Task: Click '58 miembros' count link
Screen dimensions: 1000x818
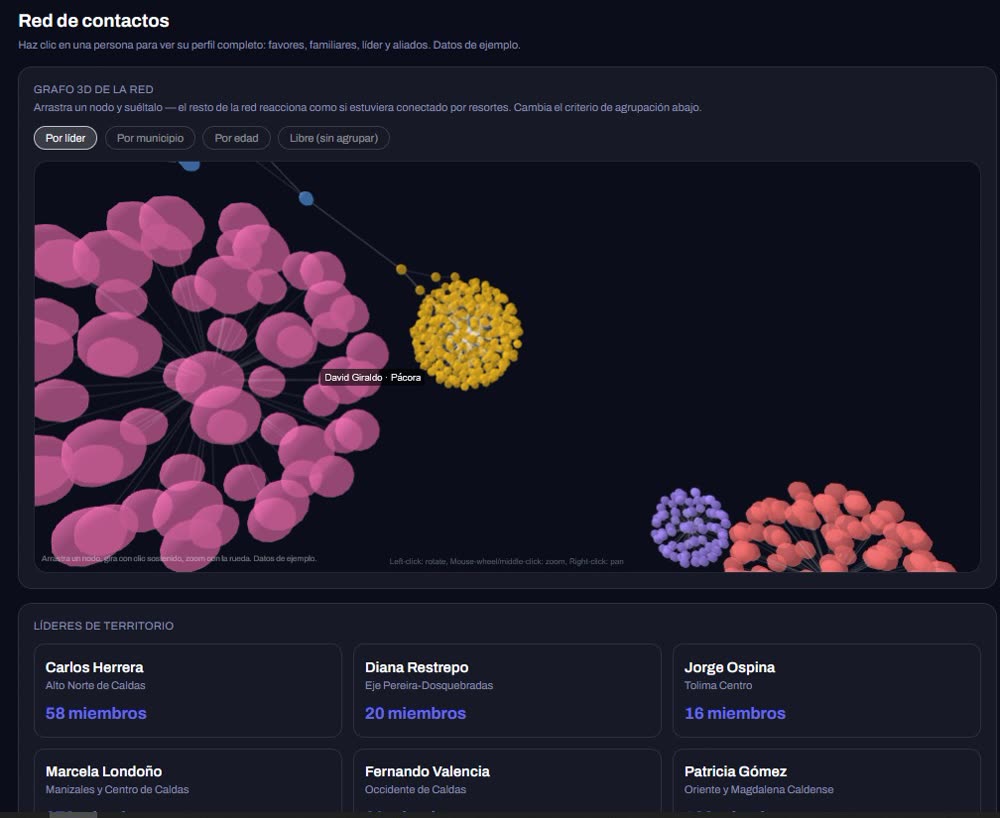Action: (96, 713)
